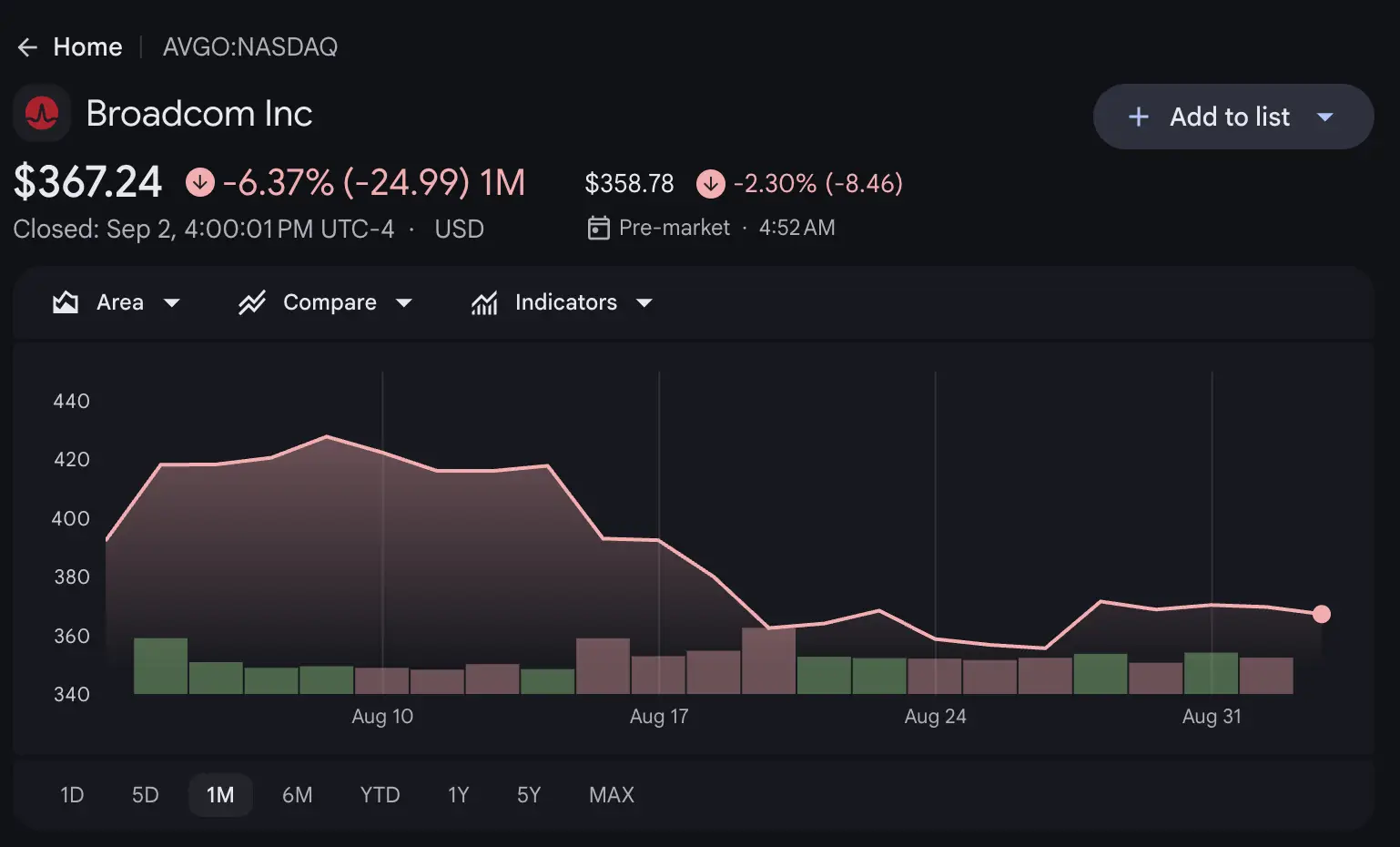Click the 400 price axis label
This screenshot has width=1400, height=847.
(x=72, y=519)
